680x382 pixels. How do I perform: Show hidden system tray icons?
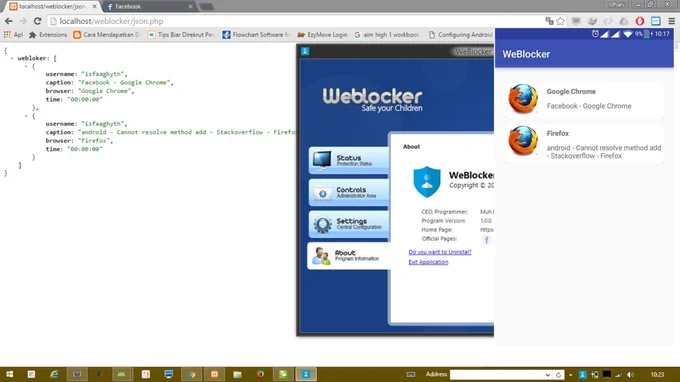(571, 375)
